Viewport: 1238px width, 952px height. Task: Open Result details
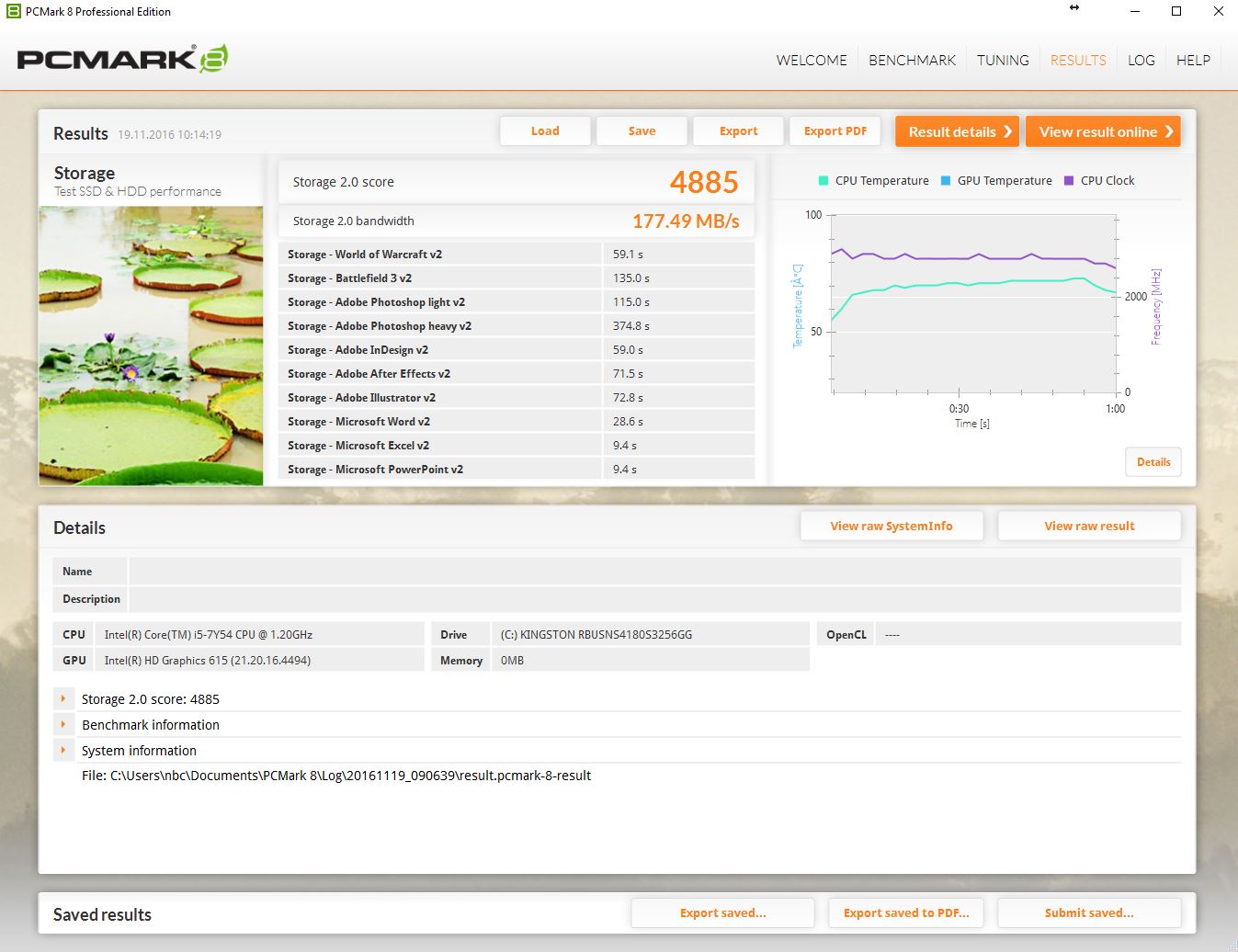(958, 131)
